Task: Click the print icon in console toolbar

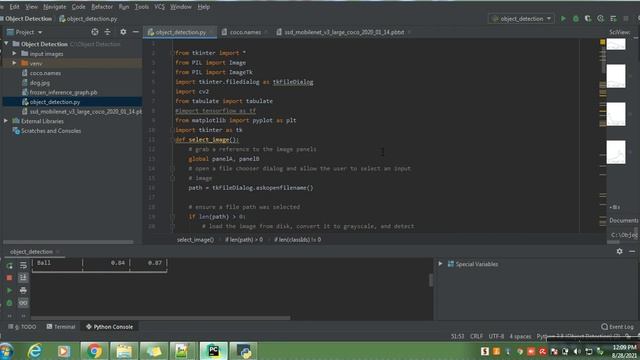Action: click(23, 290)
